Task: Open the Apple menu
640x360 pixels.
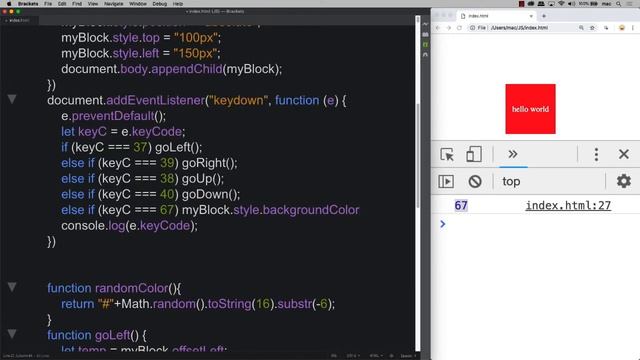Action: pos(9,4)
